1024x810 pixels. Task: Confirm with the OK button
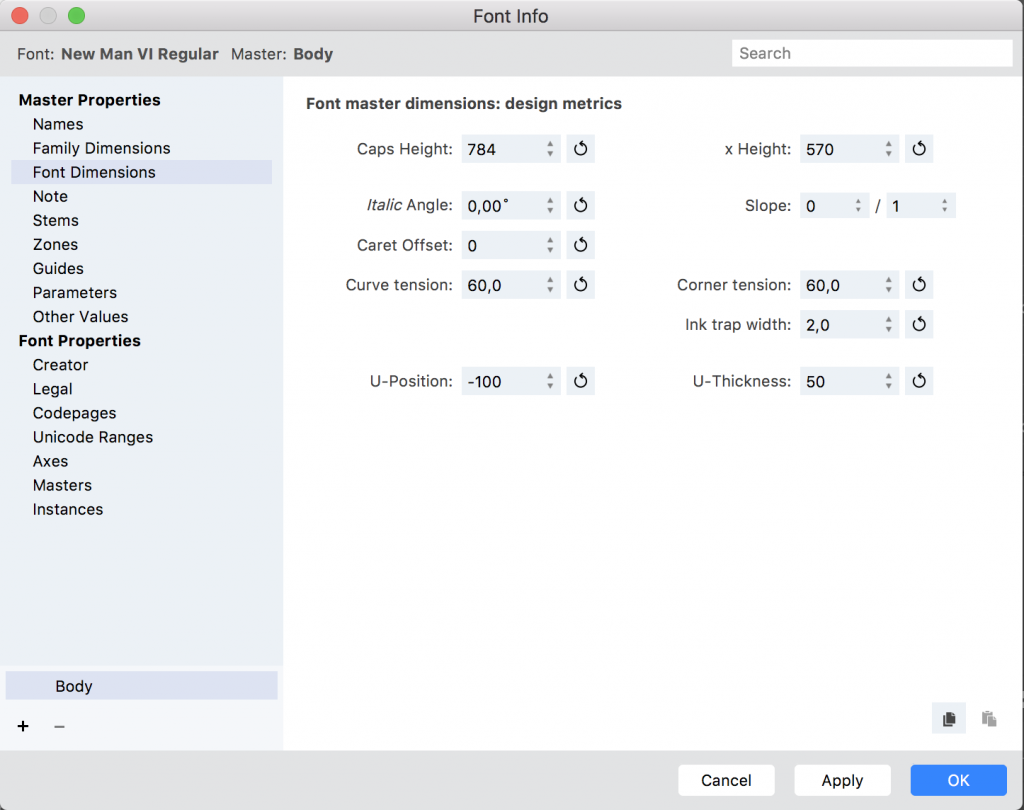[x=958, y=780]
